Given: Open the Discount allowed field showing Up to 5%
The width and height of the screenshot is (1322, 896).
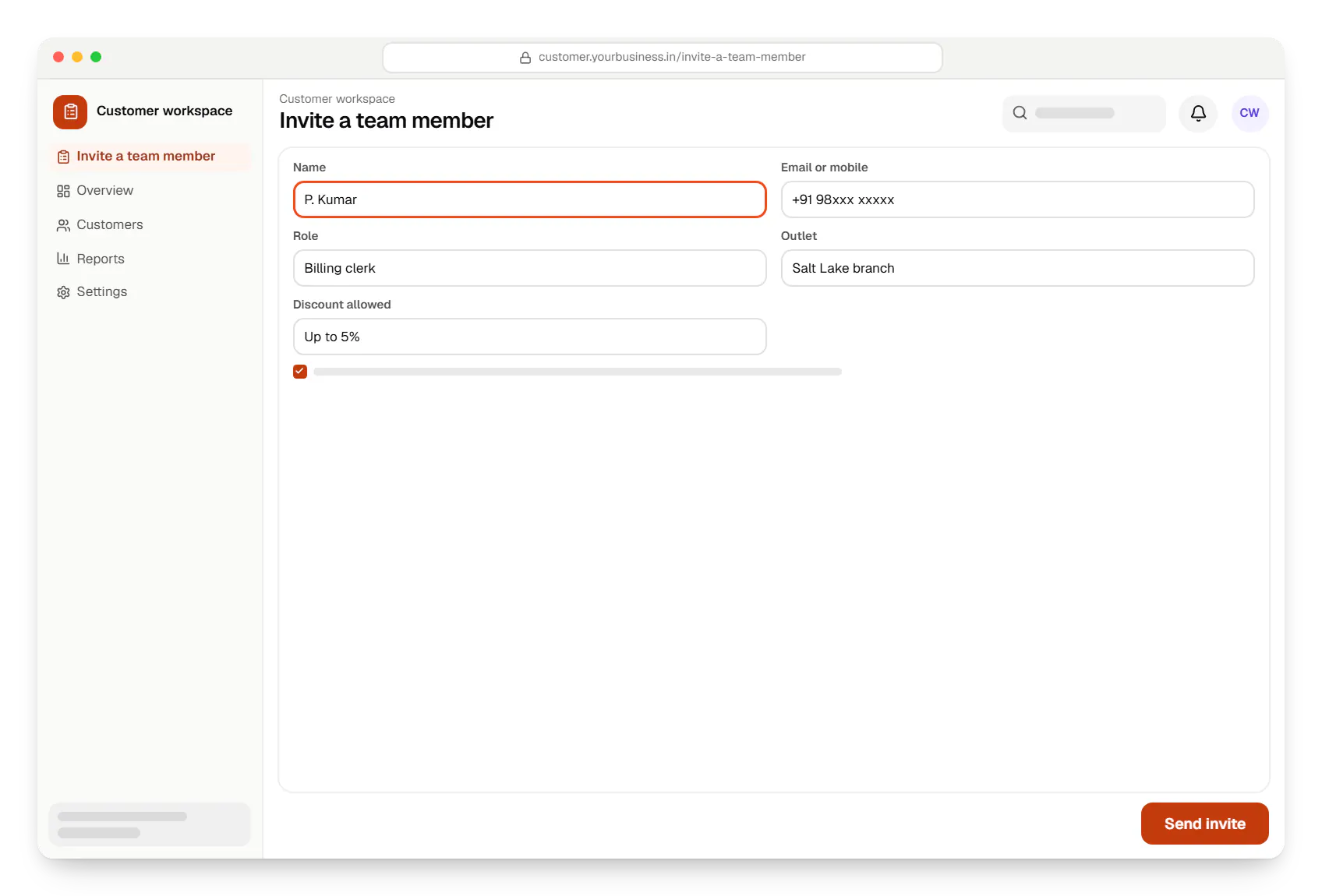Looking at the screenshot, I should tap(529, 337).
